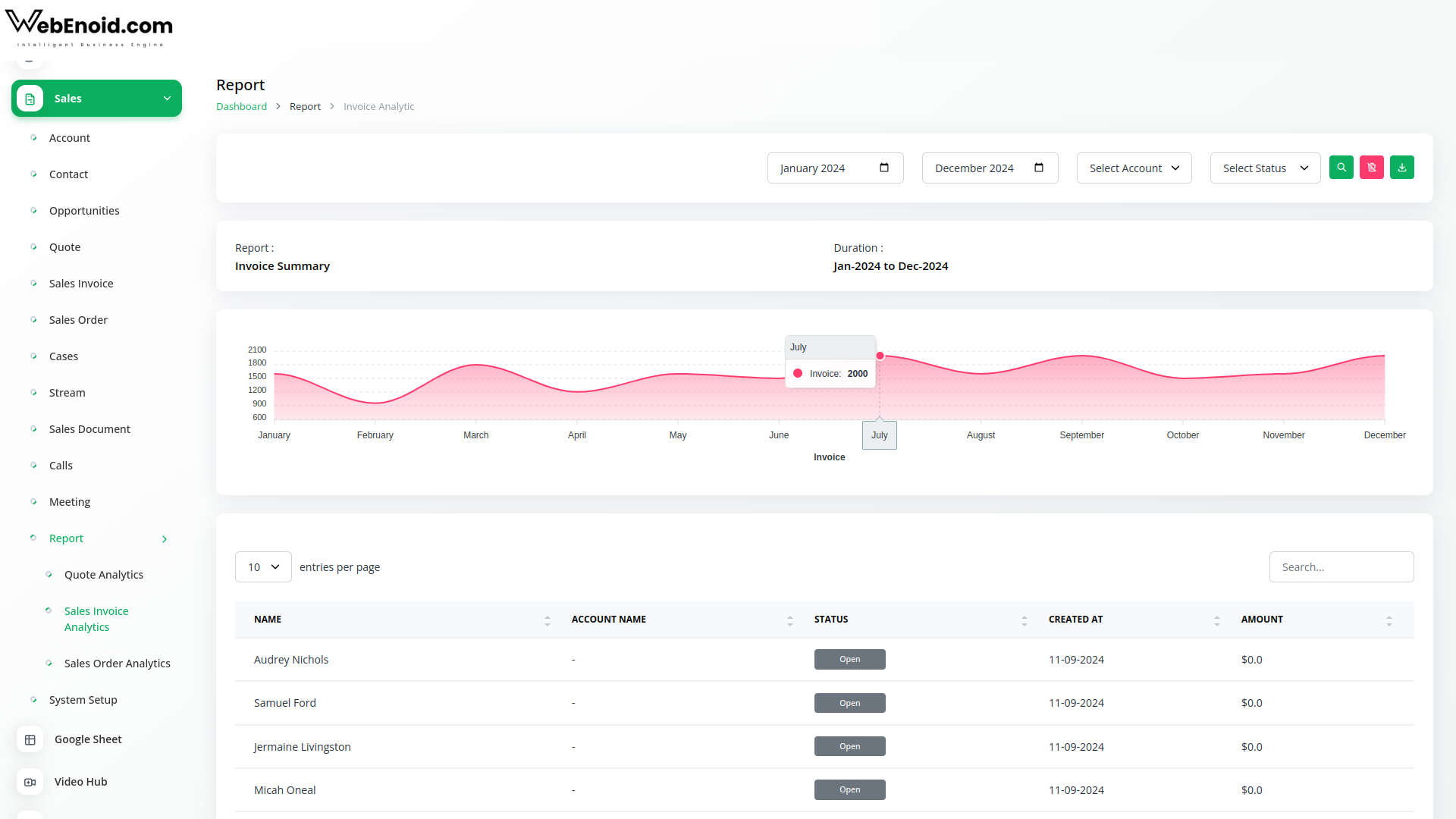The width and height of the screenshot is (1456, 819).
Task: Open Video Hub menu item
Action: tap(80, 782)
